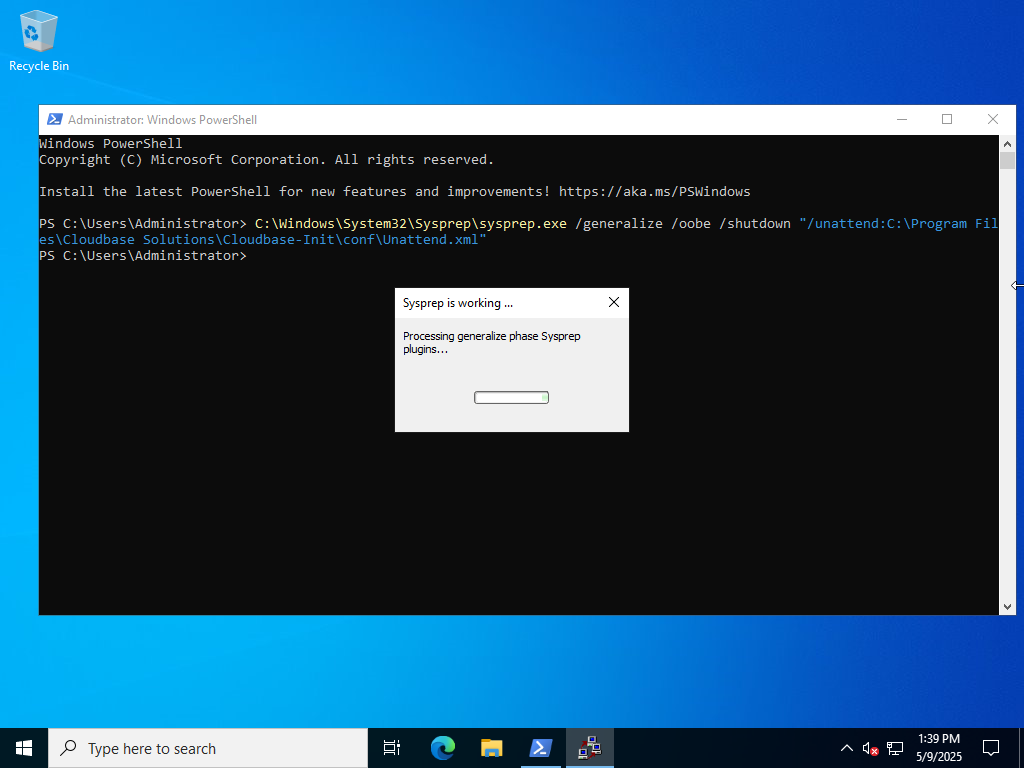The width and height of the screenshot is (1024, 768).
Task: Click the PowerShell scrollbar down arrow
Action: tap(1007, 607)
